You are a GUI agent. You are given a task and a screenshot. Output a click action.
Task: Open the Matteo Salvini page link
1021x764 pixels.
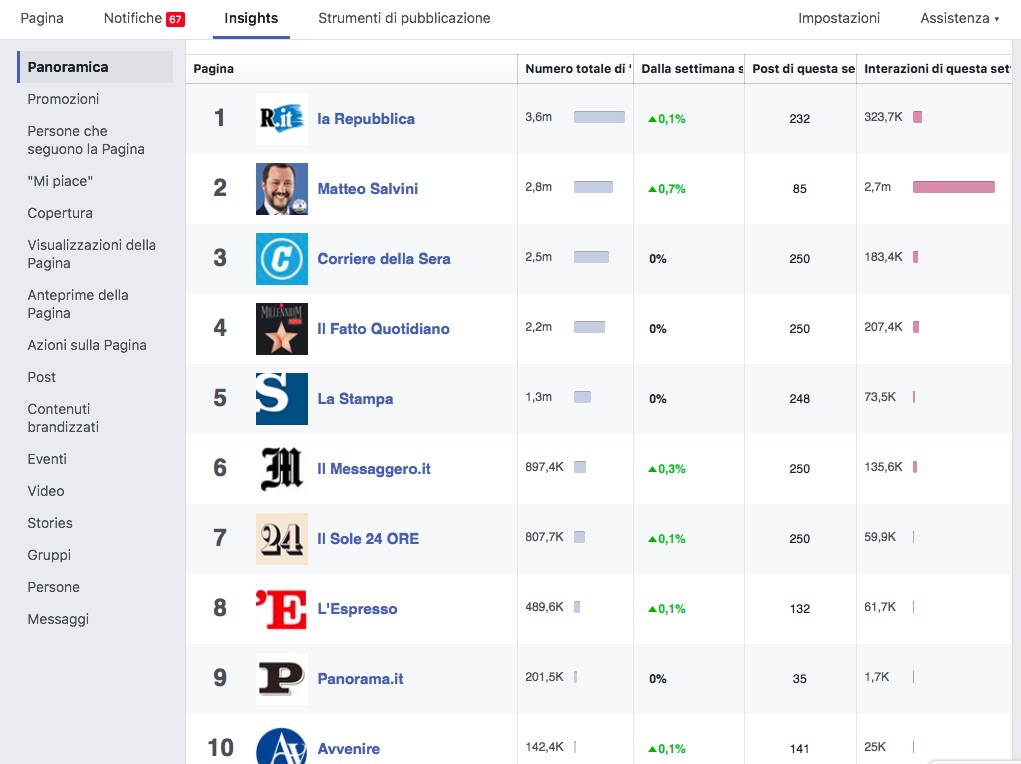(368, 189)
